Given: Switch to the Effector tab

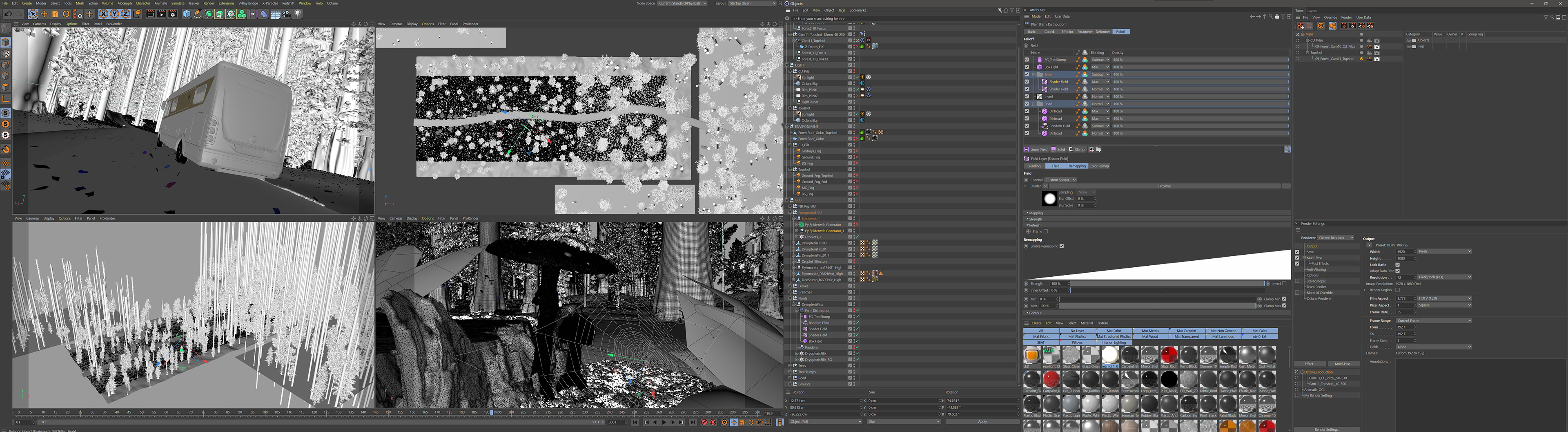Looking at the screenshot, I should pyautogui.click(x=1068, y=32).
